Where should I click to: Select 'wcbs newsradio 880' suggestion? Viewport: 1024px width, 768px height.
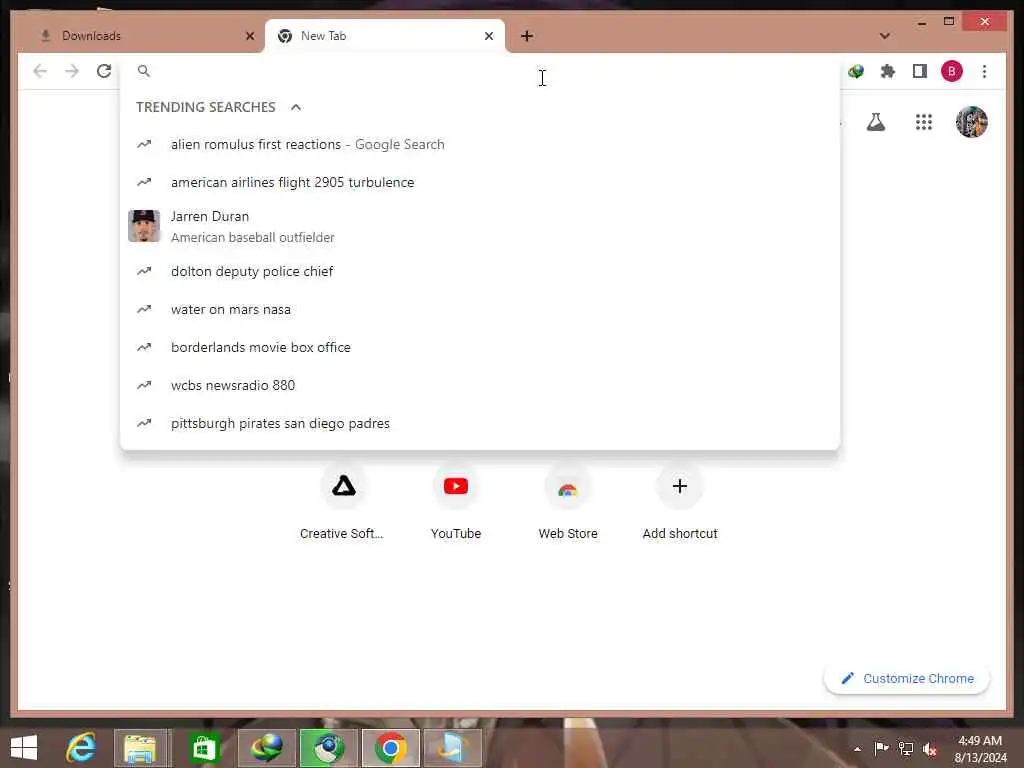coord(480,385)
